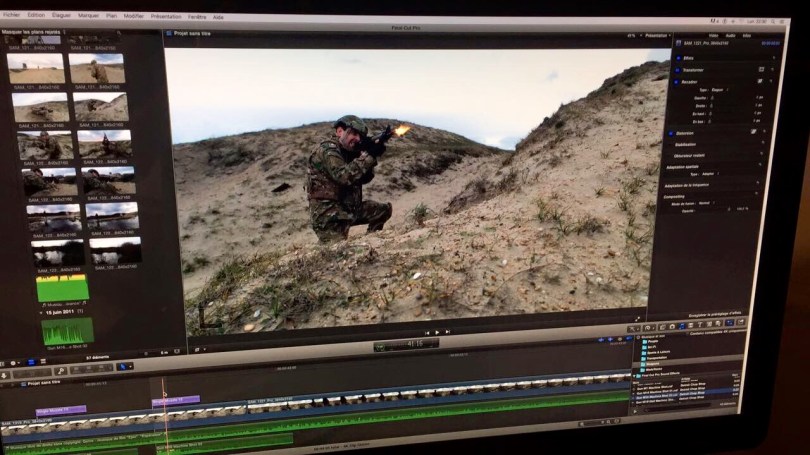Select the green audio waveform clip in browser
Screen dimensions: 810x455
(62, 288)
